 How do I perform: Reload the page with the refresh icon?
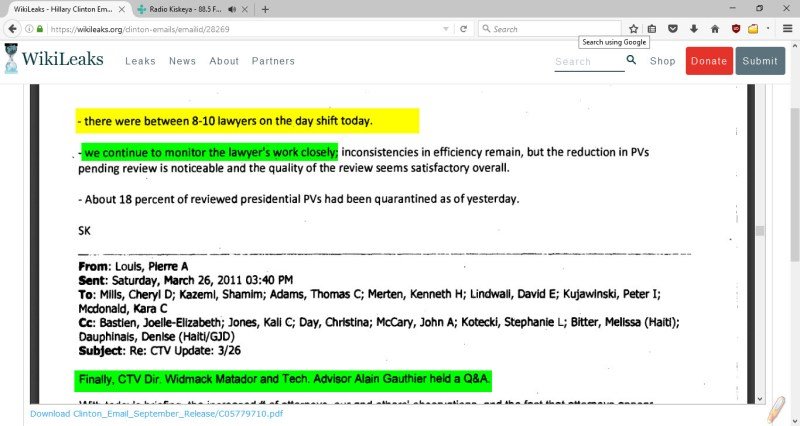(463, 29)
